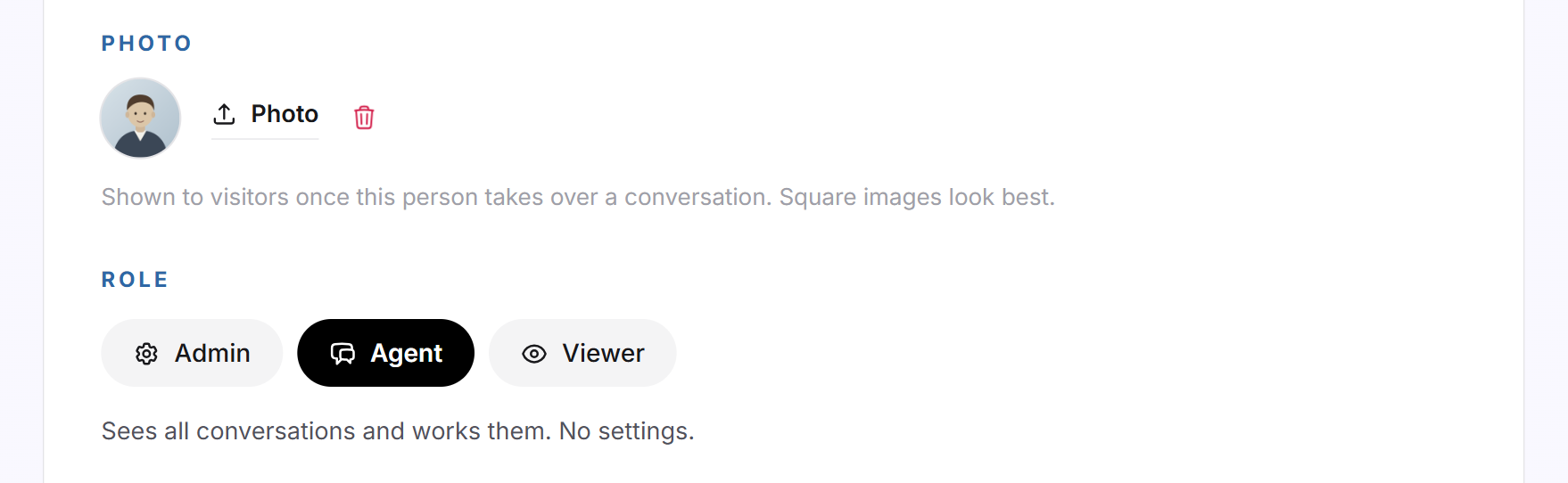Click the underline beneath the Photo button
Screen dimensions: 1568x483
point(265,139)
